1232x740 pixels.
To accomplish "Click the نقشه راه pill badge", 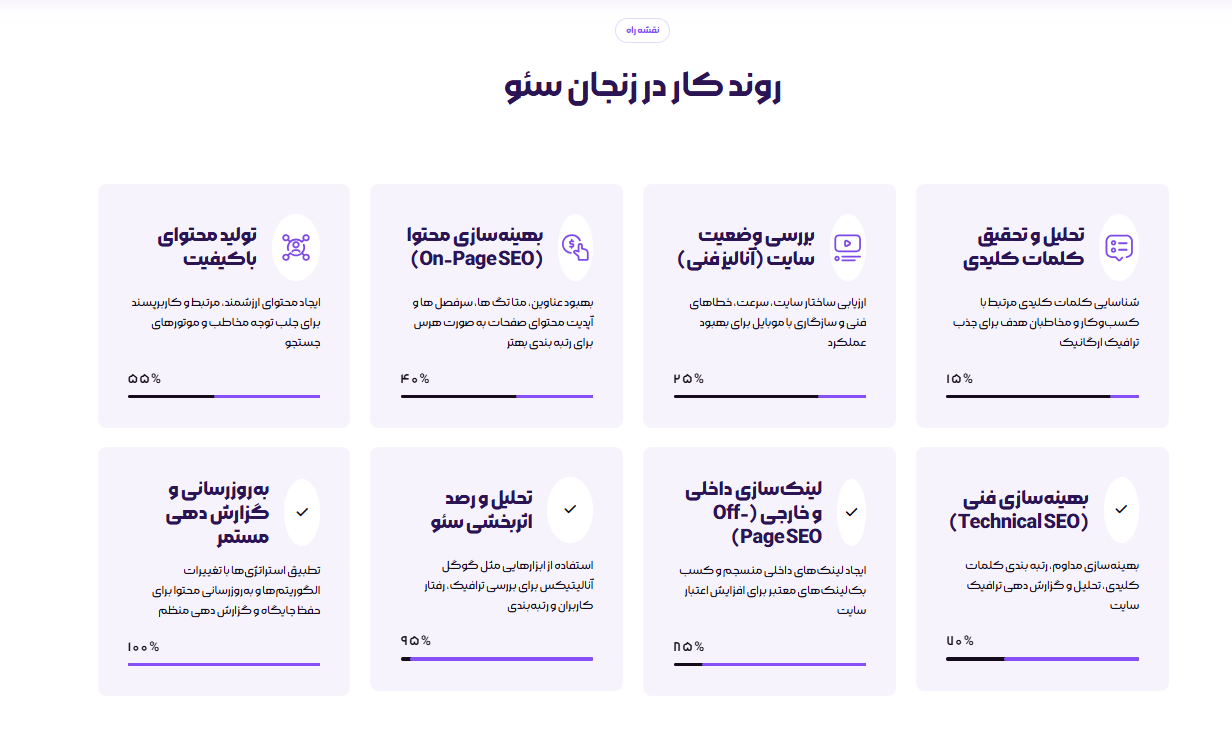I will [642, 31].
